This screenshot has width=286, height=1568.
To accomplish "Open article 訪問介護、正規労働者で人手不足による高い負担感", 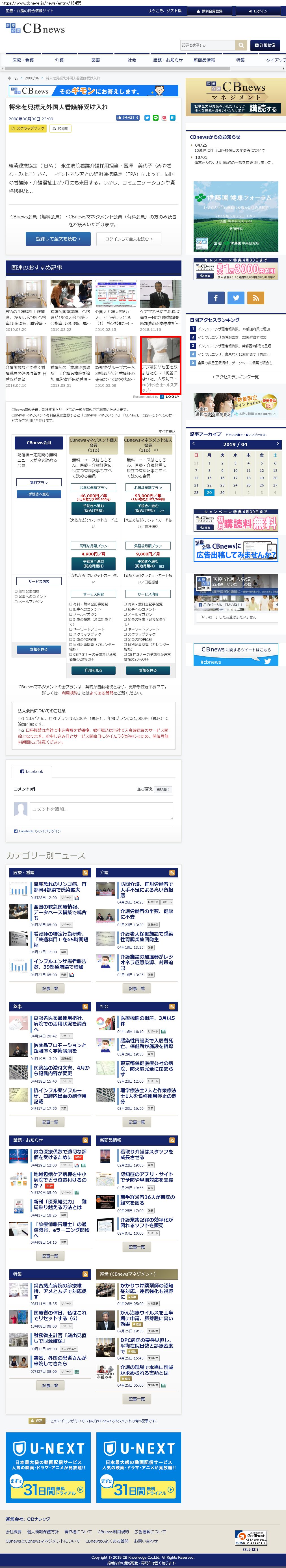I will [x=146, y=889].
